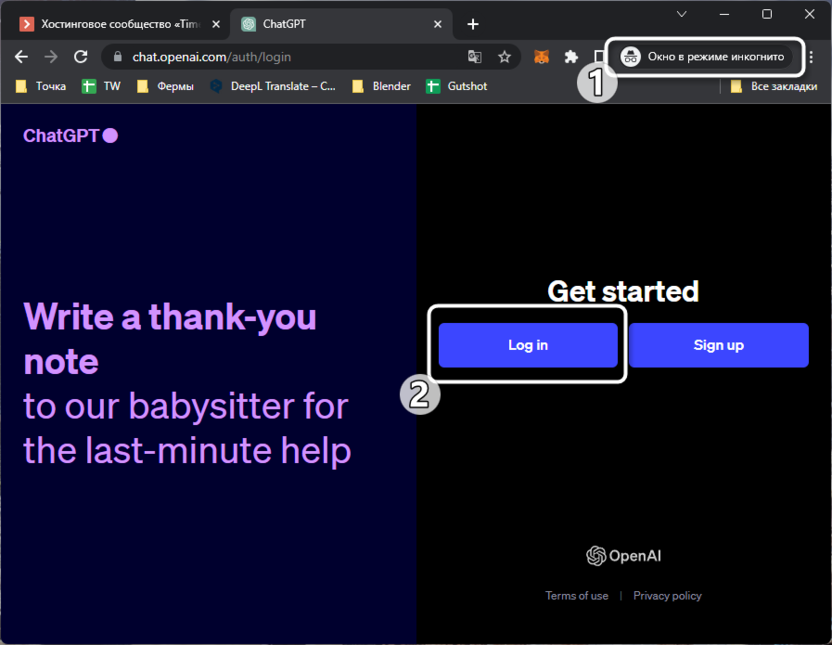
Task: Open a new tab
Action: coord(473,24)
